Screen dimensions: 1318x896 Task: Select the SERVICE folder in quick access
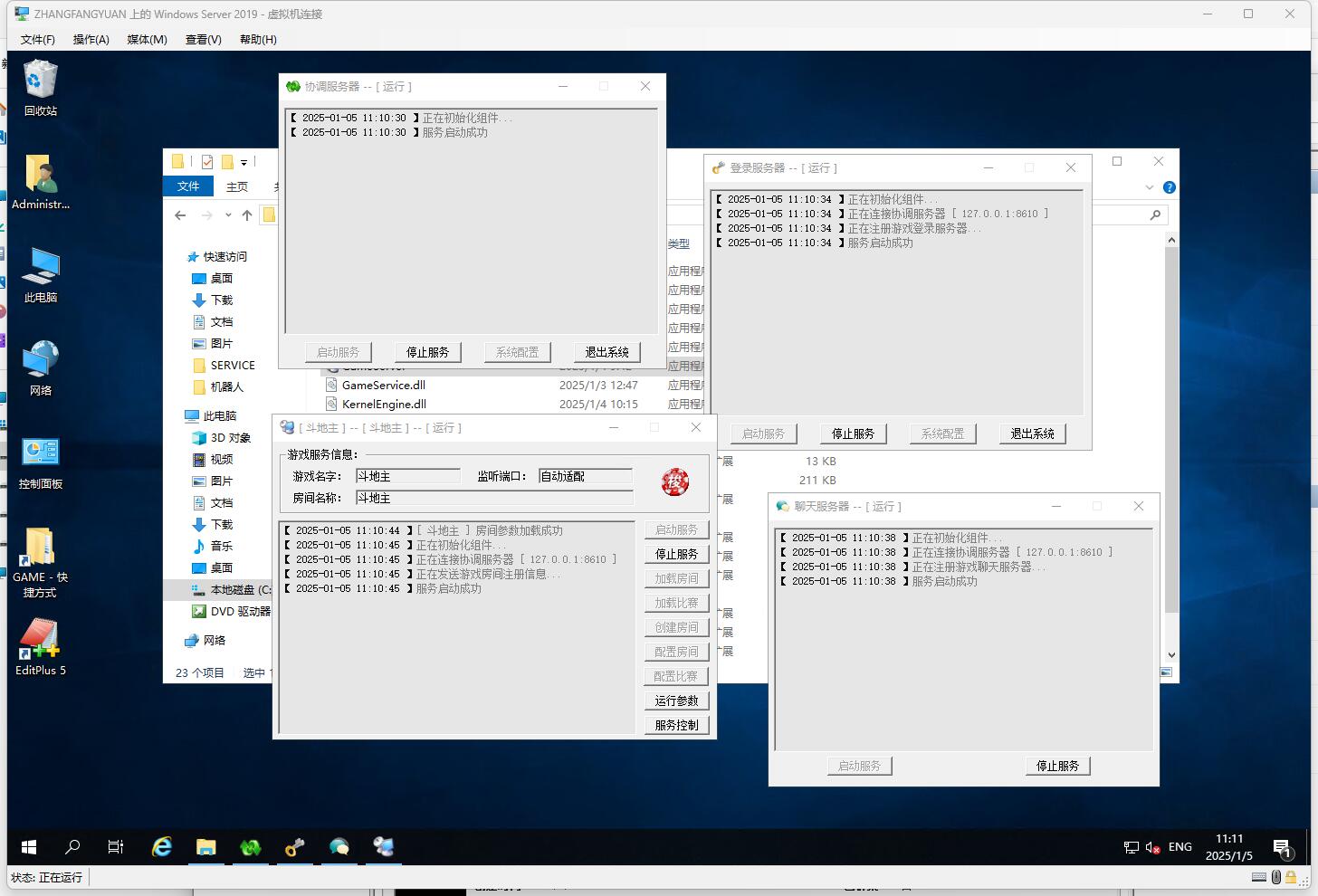pos(233,366)
